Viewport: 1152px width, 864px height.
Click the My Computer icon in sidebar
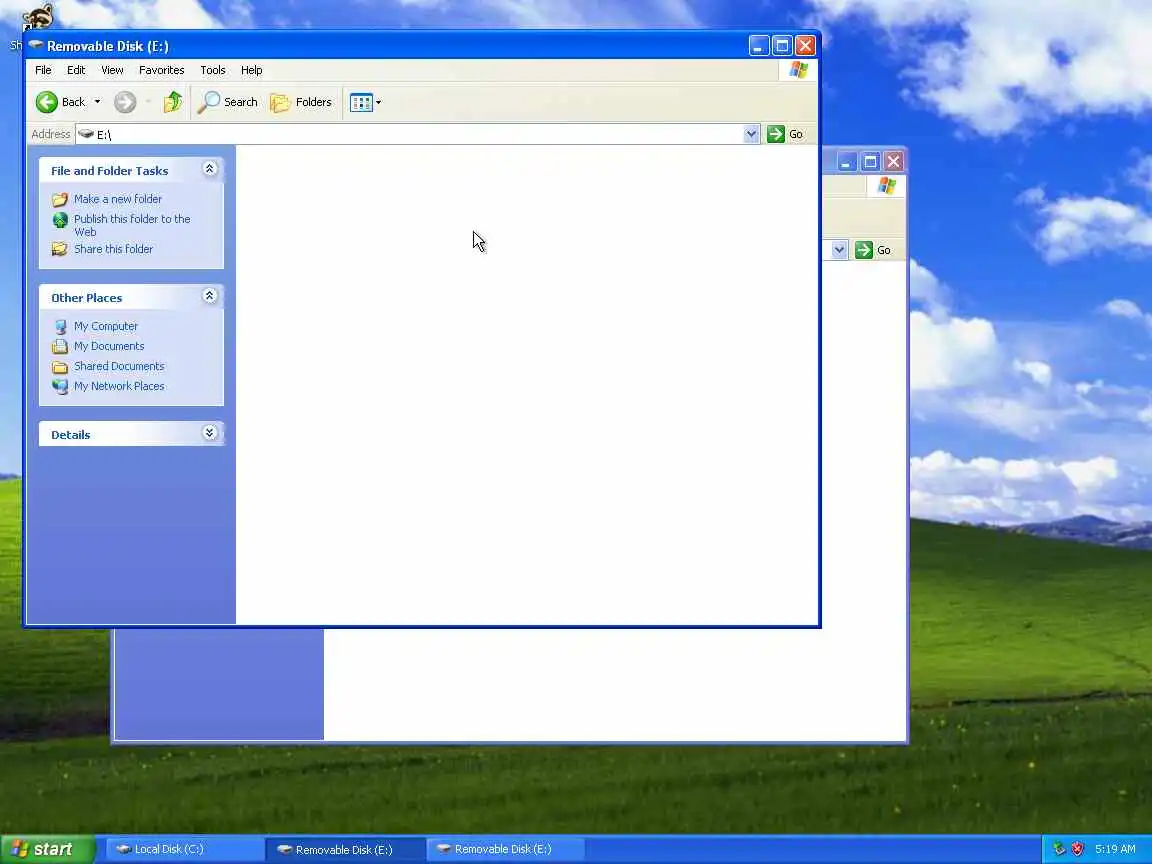click(x=60, y=326)
